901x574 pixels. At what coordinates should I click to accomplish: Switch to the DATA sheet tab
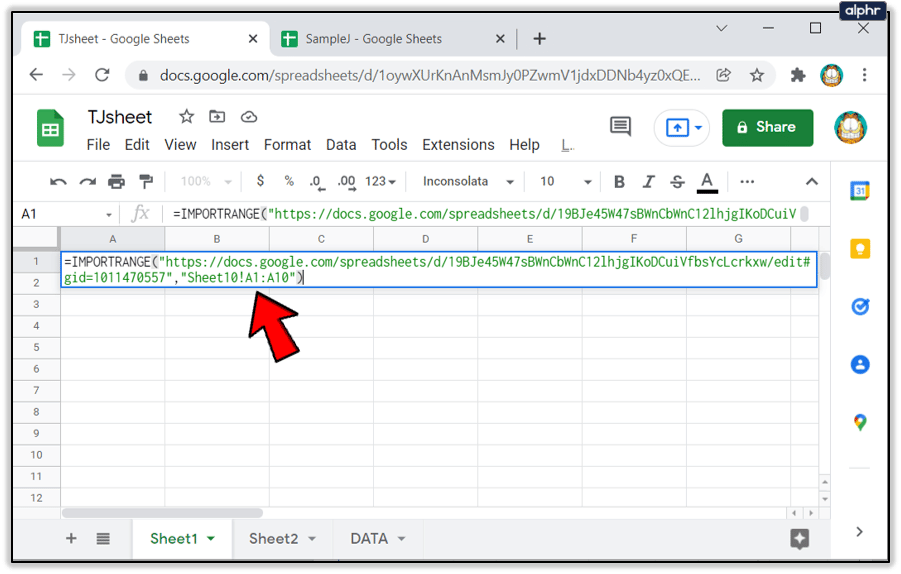pos(369,539)
